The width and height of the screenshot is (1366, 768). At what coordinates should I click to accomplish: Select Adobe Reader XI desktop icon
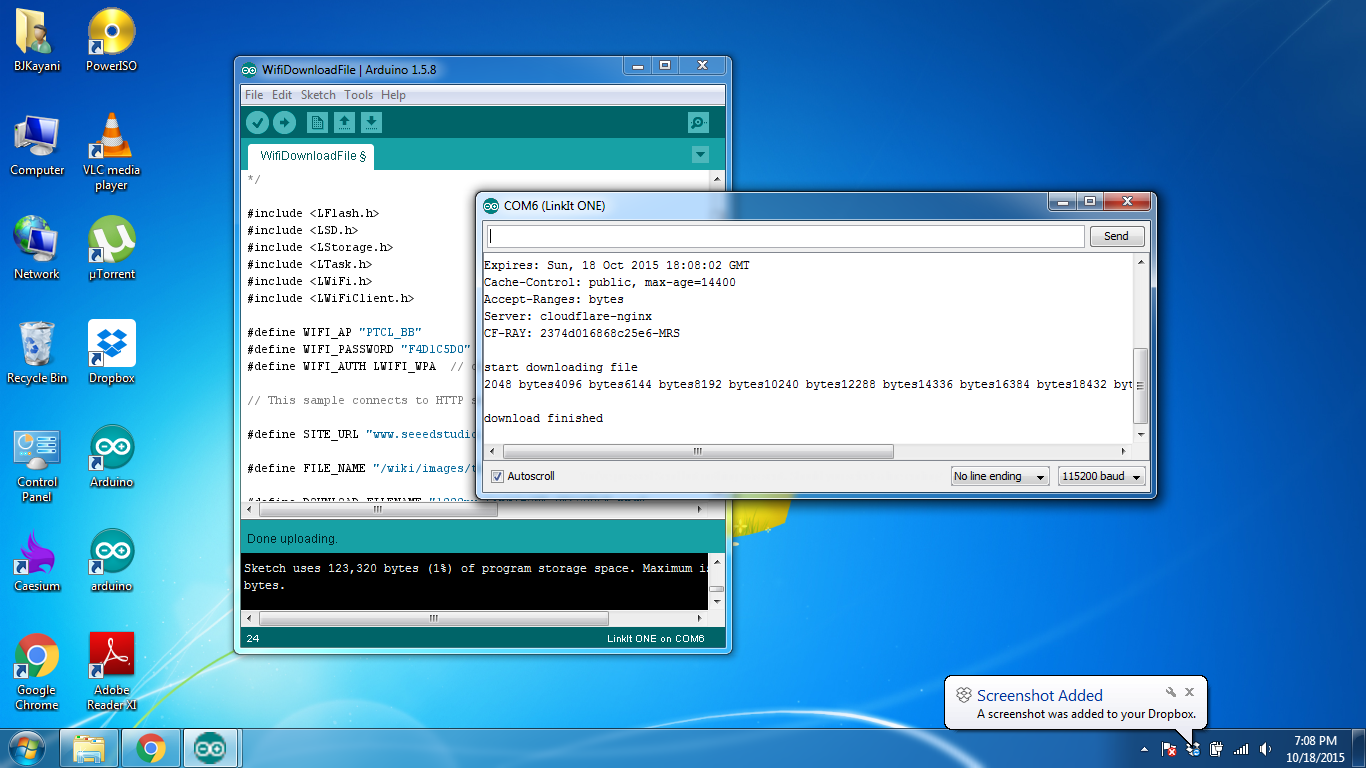tap(111, 673)
